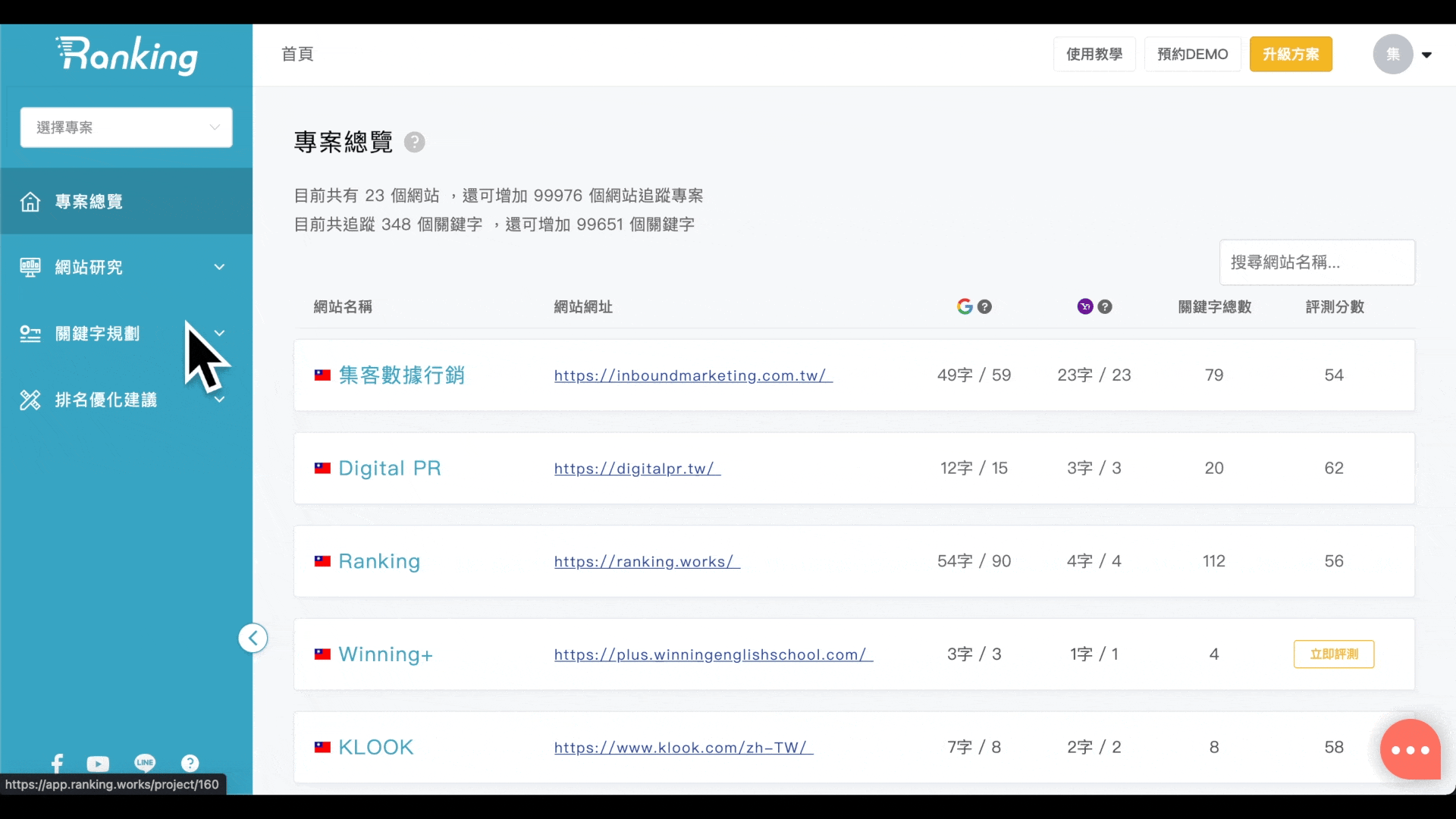
Task: Open the digitalpr.tw URL
Action: 637,469
